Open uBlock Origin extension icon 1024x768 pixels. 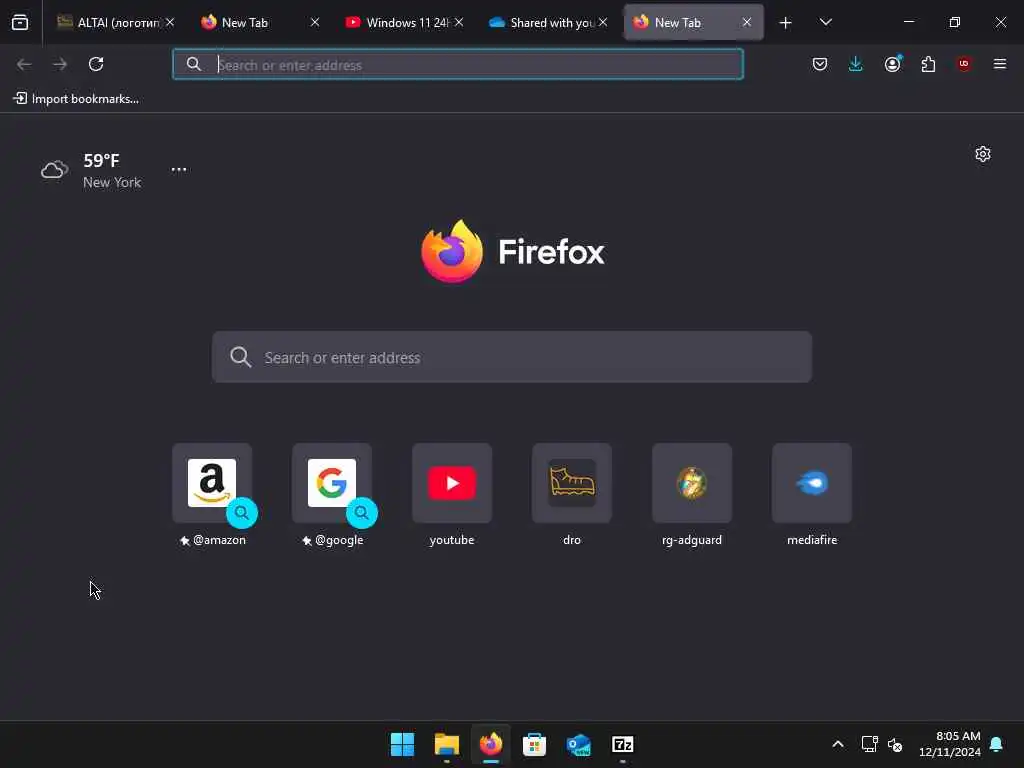[x=964, y=64]
